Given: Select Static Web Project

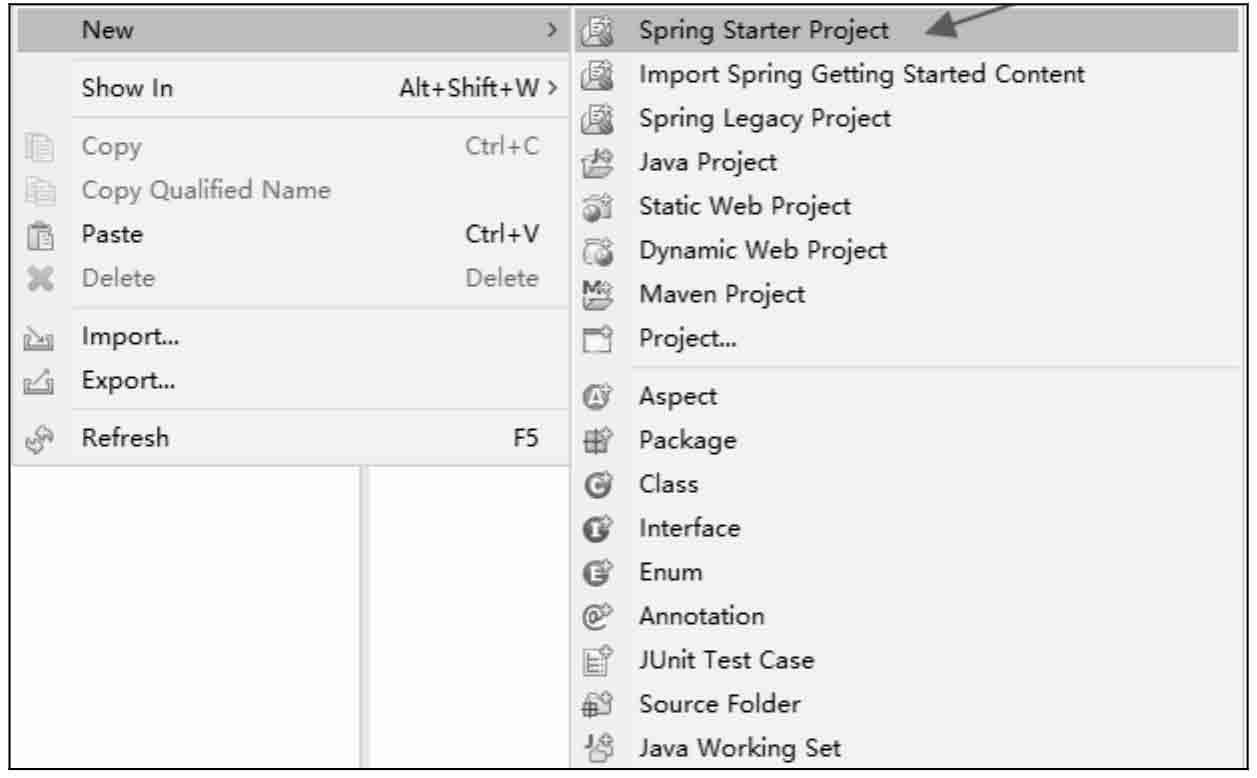Looking at the screenshot, I should [745, 206].
